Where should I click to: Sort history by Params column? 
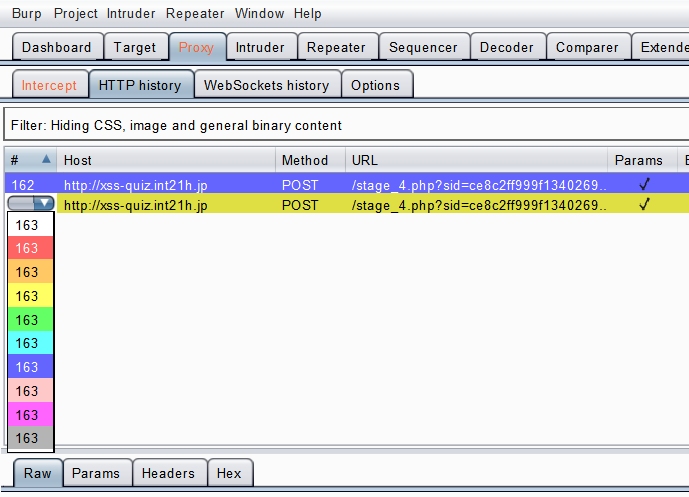coord(642,160)
